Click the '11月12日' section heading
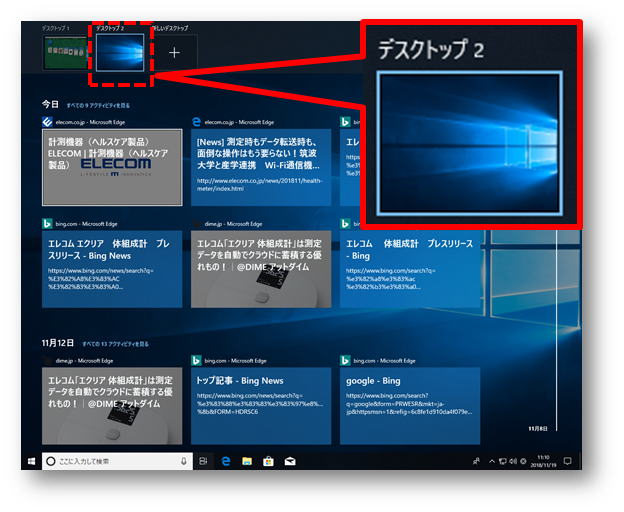Screen dimensions: 624x512 [58, 343]
